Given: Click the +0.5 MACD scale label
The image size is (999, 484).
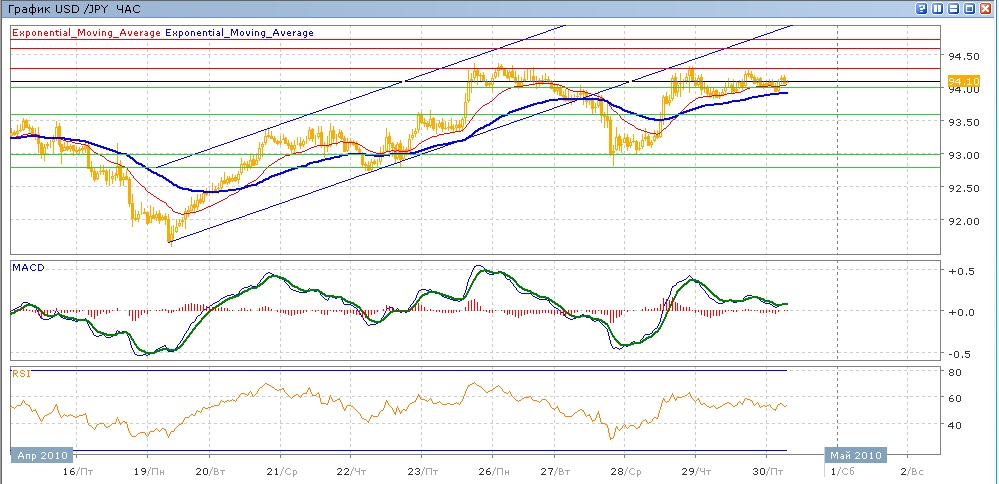Looking at the screenshot, I should [961, 271].
